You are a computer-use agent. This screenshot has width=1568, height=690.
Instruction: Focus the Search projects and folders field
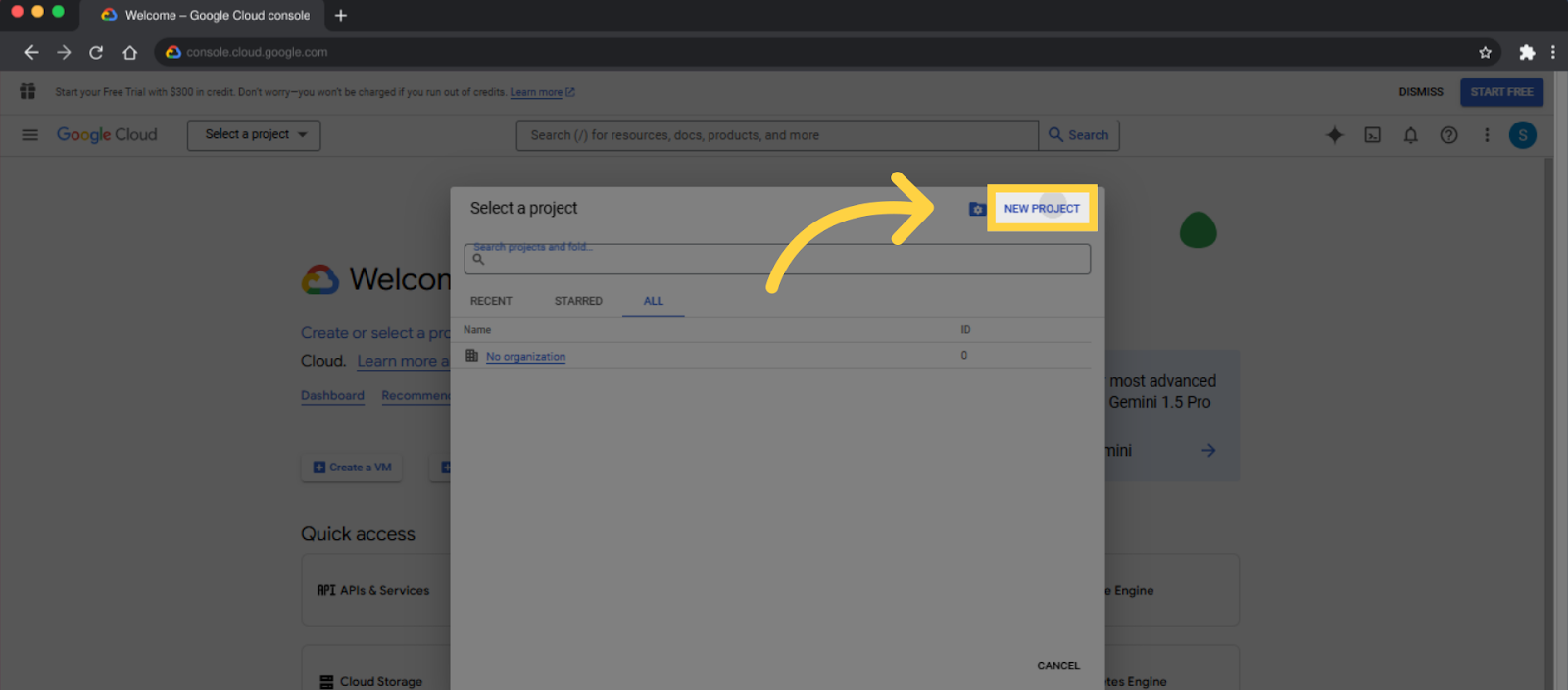click(777, 259)
